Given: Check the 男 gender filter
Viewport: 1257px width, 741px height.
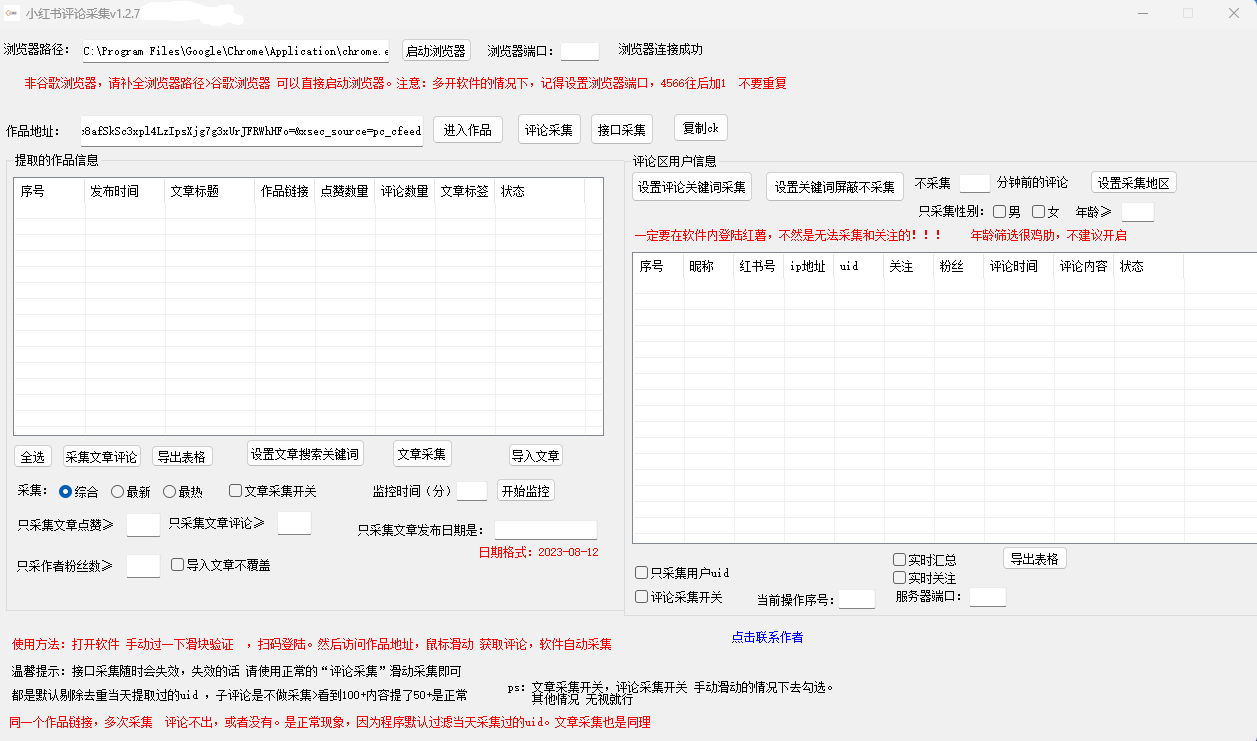Looking at the screenshot, I should 1000,212.
